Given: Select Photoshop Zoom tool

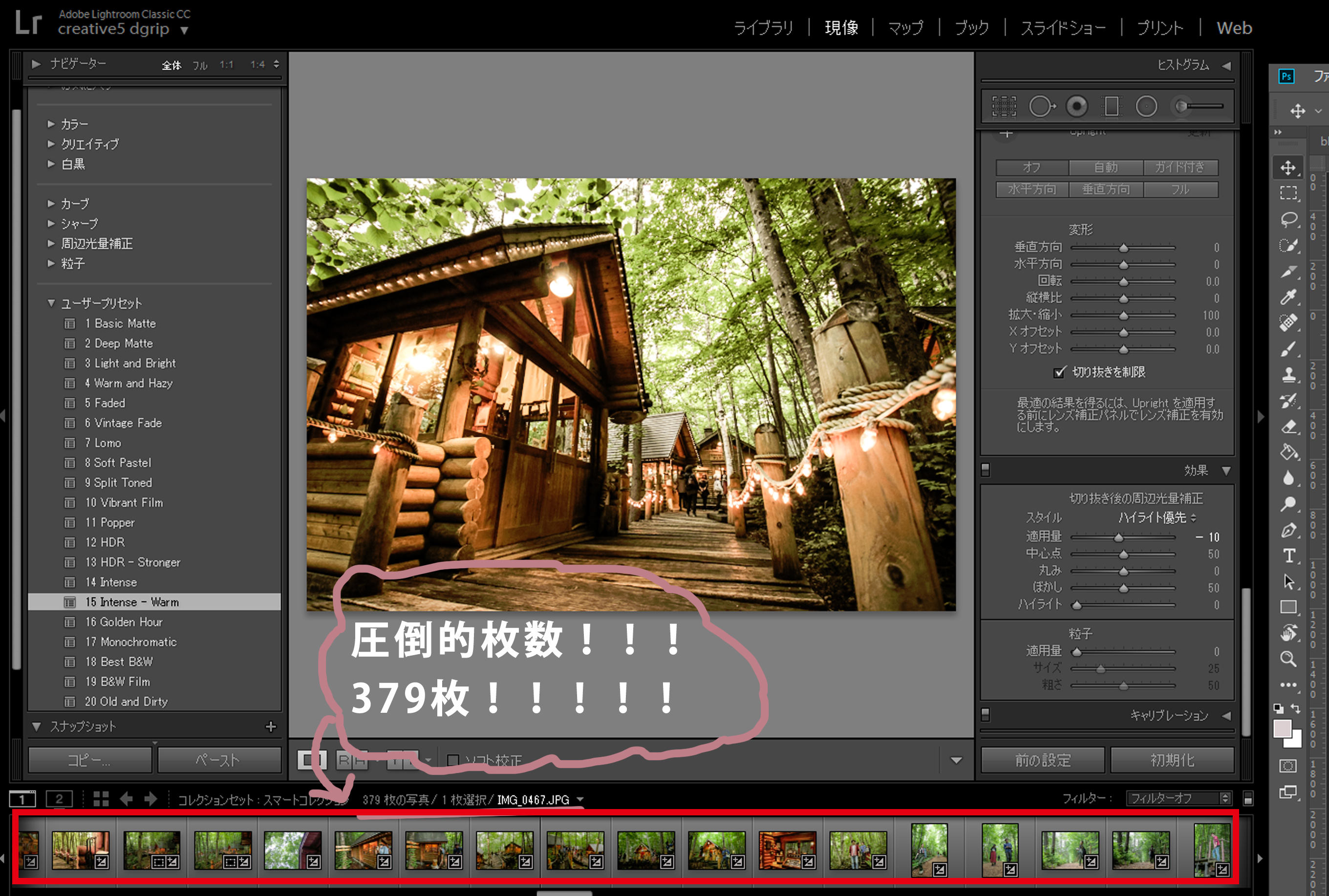Looking at the screenshot, I should pos(1288,659).
